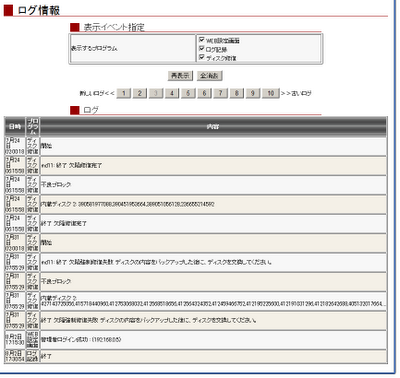Image resolution: width=400 pixels, height=378 pixels.
Task: Select 'md11: 終了 欠陥強制修復失敗' log entry
Action: click(x=213, y=262)
